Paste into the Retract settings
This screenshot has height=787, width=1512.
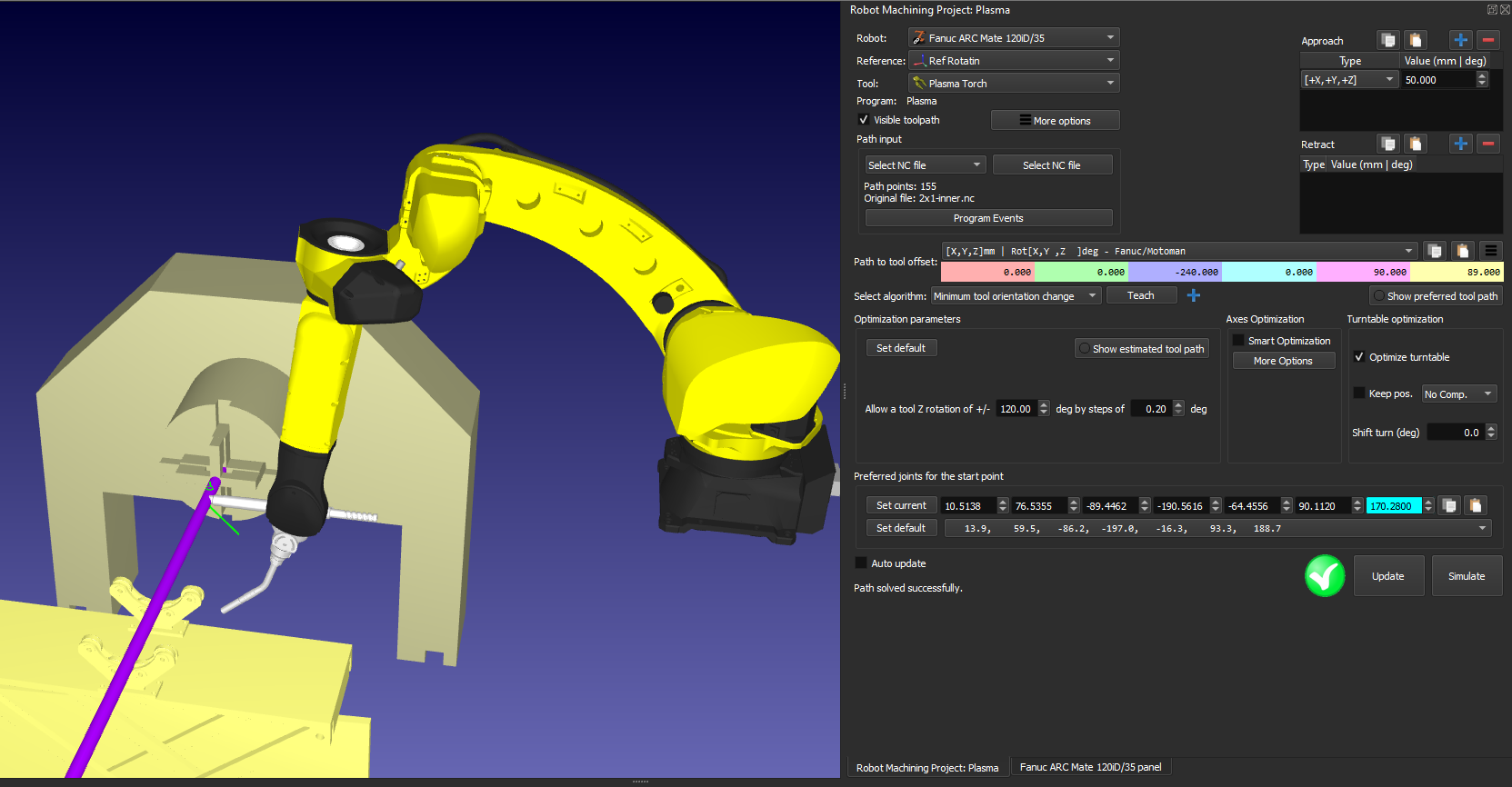(1415, 144)
